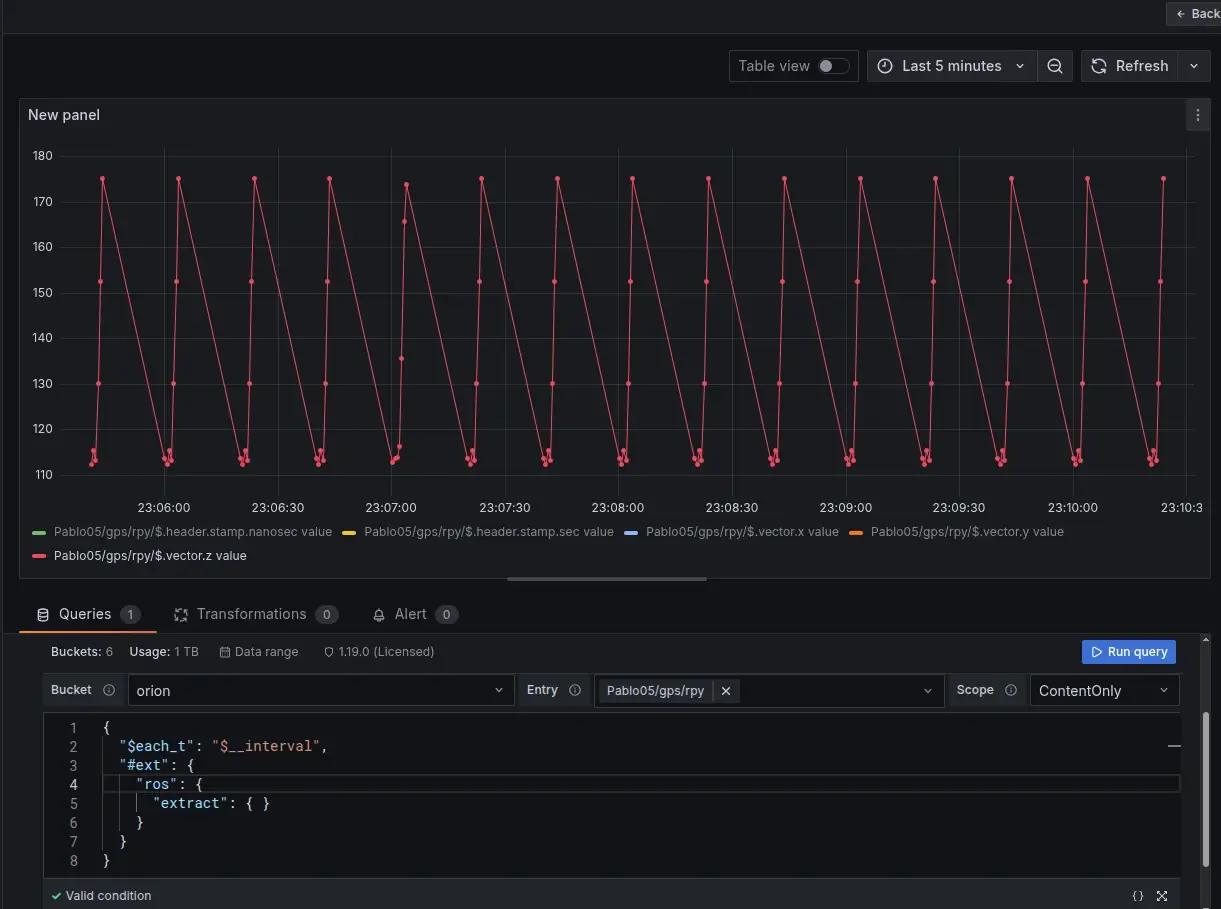1221x909 pixels.
Task: Open the Refresh interval chevron dropdown
Action: coord(1193,66)
